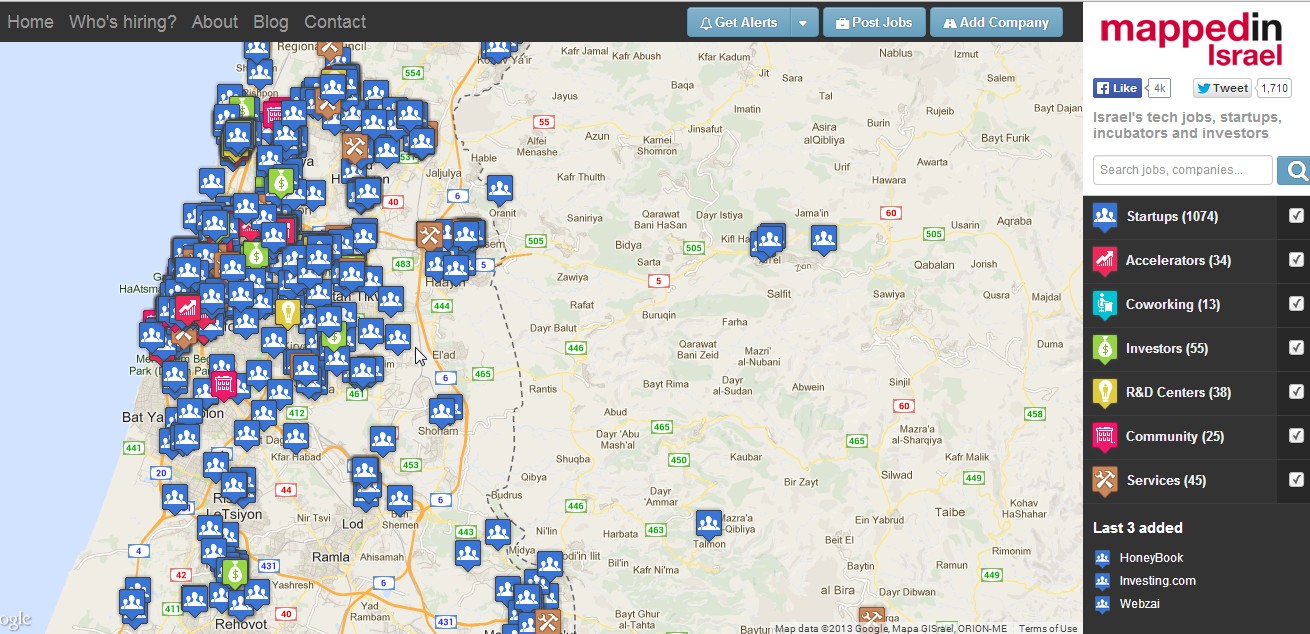Toggle the Accelerators checkbox off
Viewport: 1310px width, 634px height.
click(1296, 260)
